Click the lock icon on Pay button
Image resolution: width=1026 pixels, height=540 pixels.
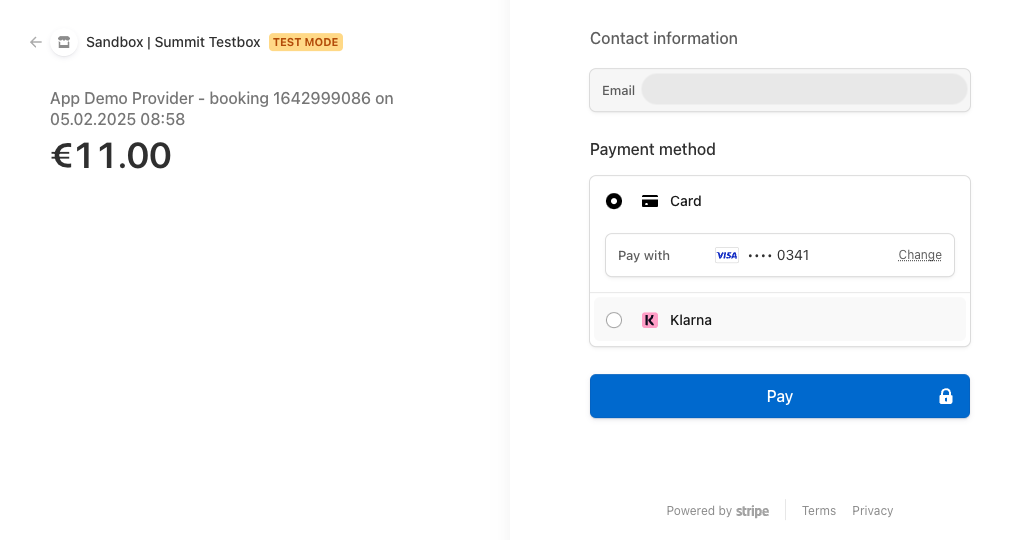[945, 397]
